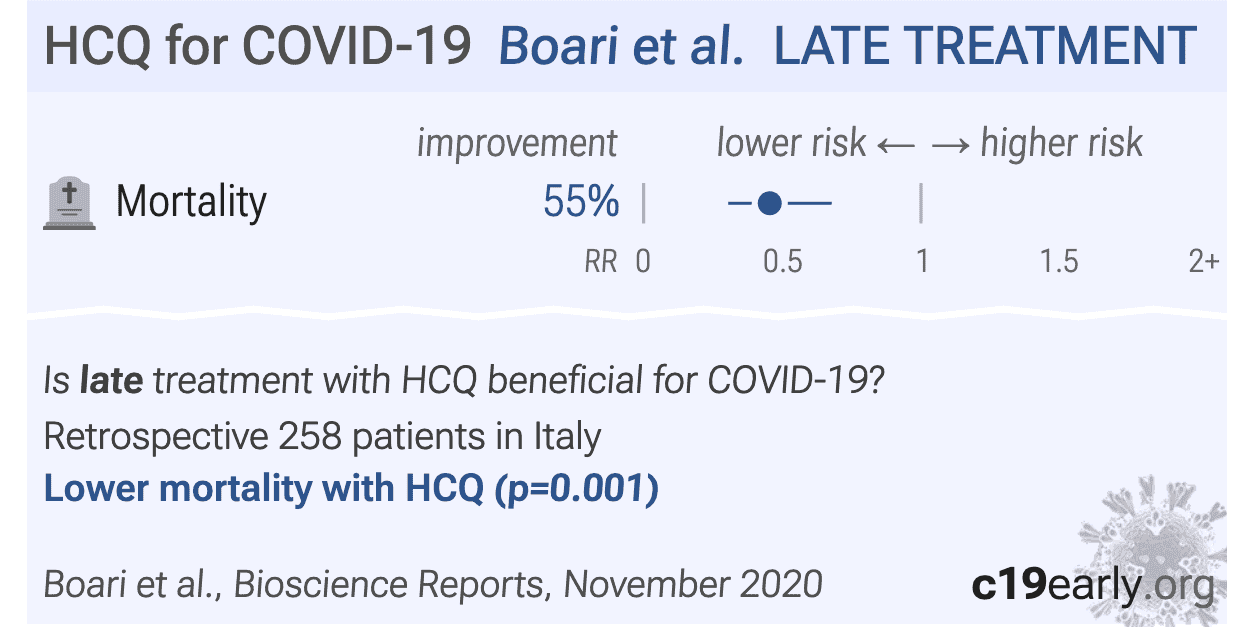The height and width of the screenshot is (627, 1254).
Task: Click the Boari et al. title link
Action: pyautogui.click(x=620, y=46)
